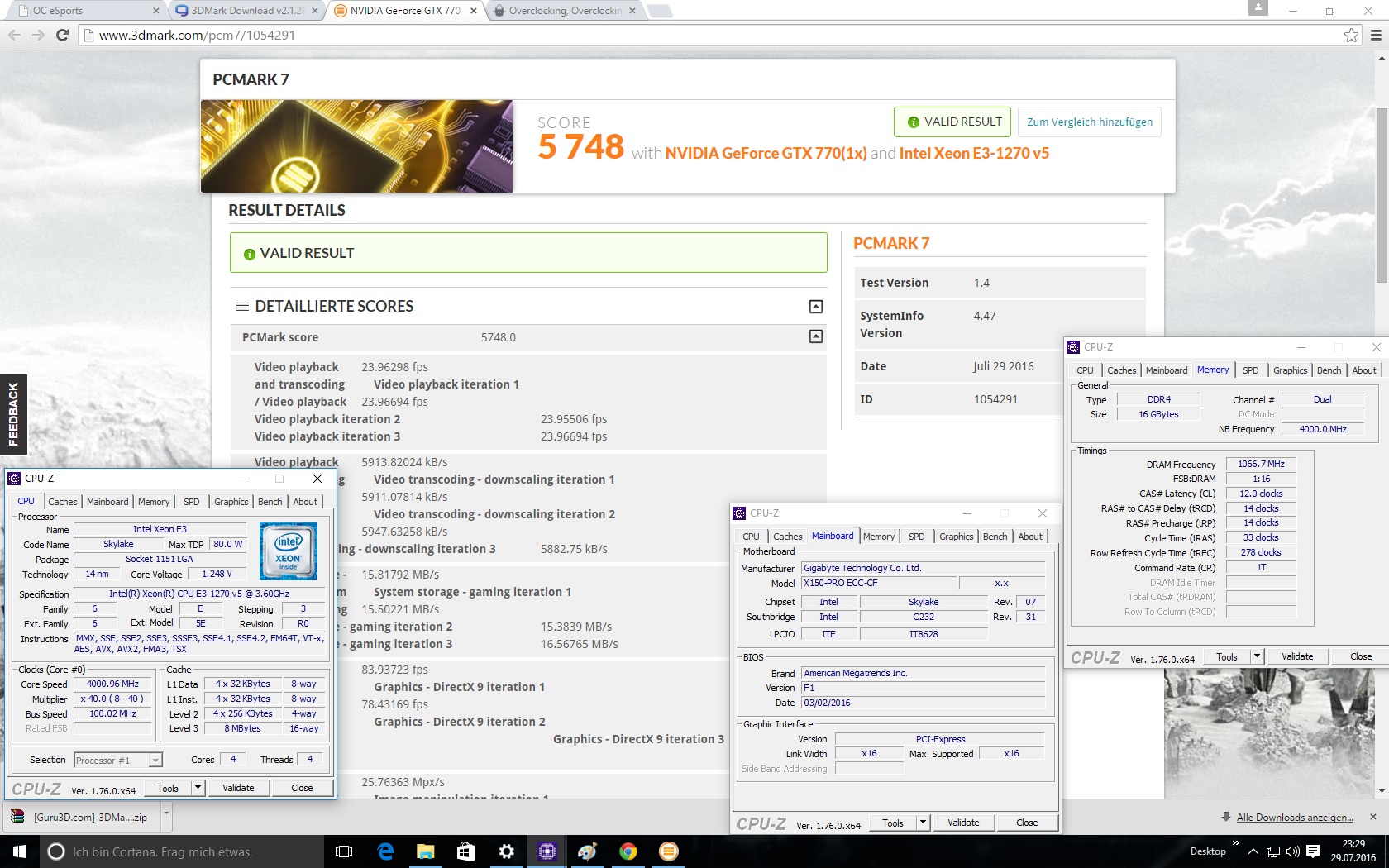The width and height of the screenshot is (1389, 868).
Task: Click Close in right CPU-Z window
Action: tap(1361, 656)
